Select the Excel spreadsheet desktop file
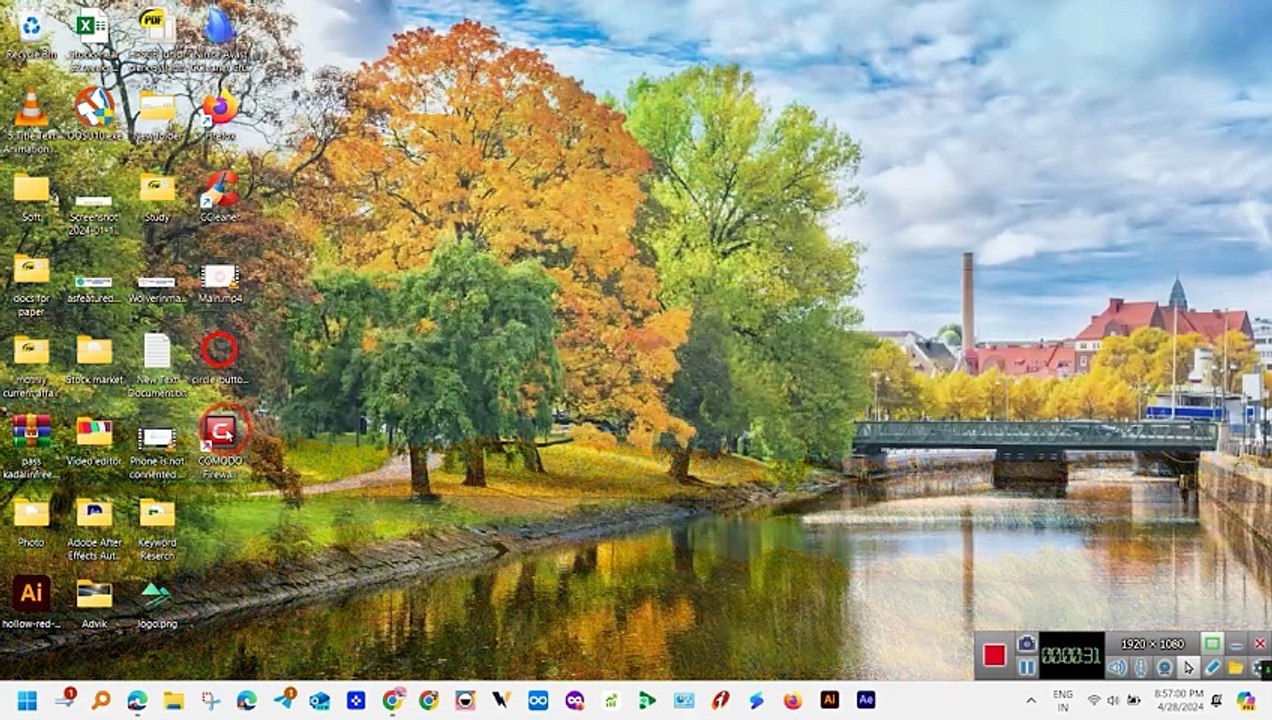The width and height of the screenshot is (1272, 720). [x=92, y=38]
